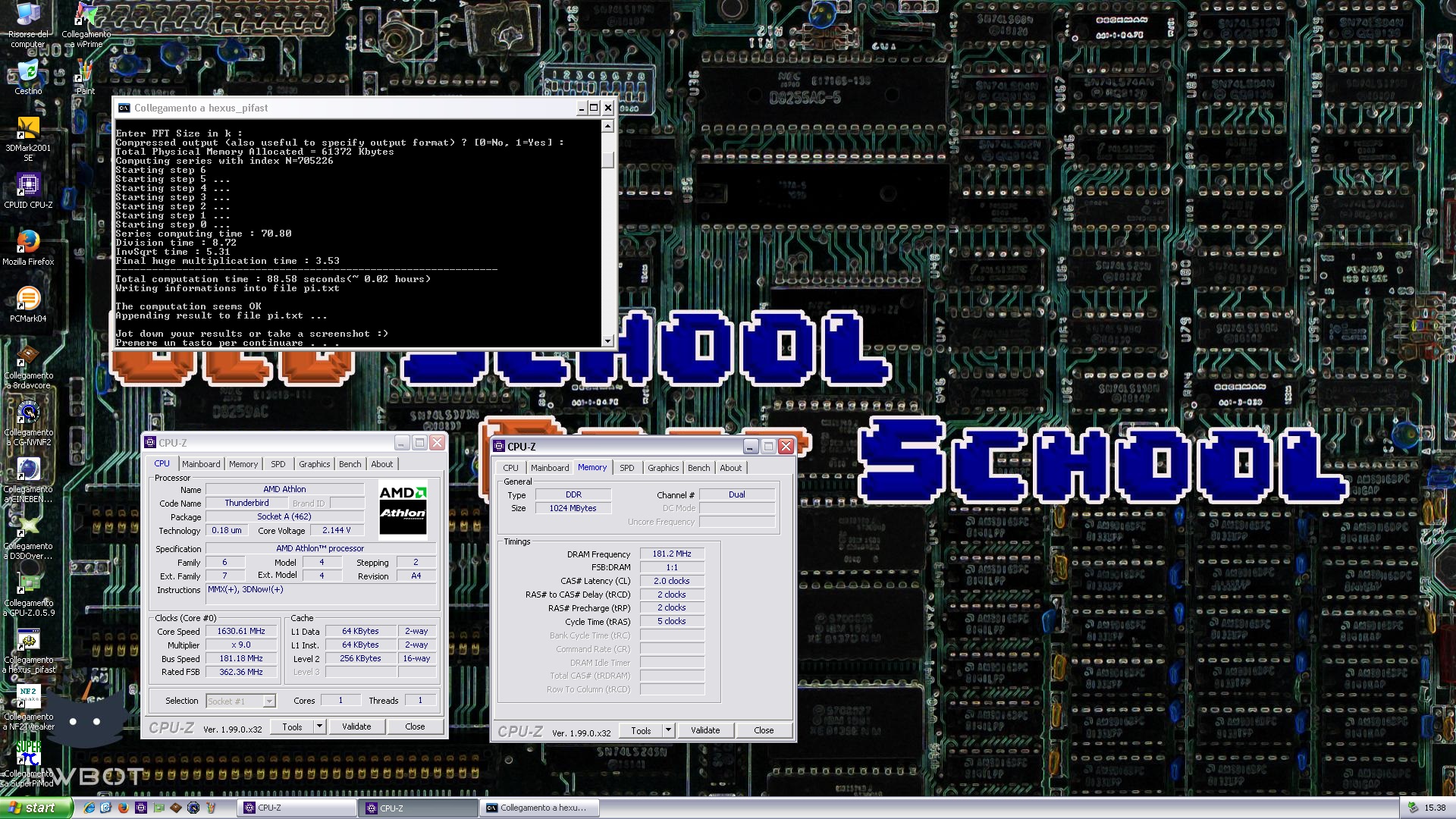Select the Collegamento a D3DOver shortcut

click(28, 538)
